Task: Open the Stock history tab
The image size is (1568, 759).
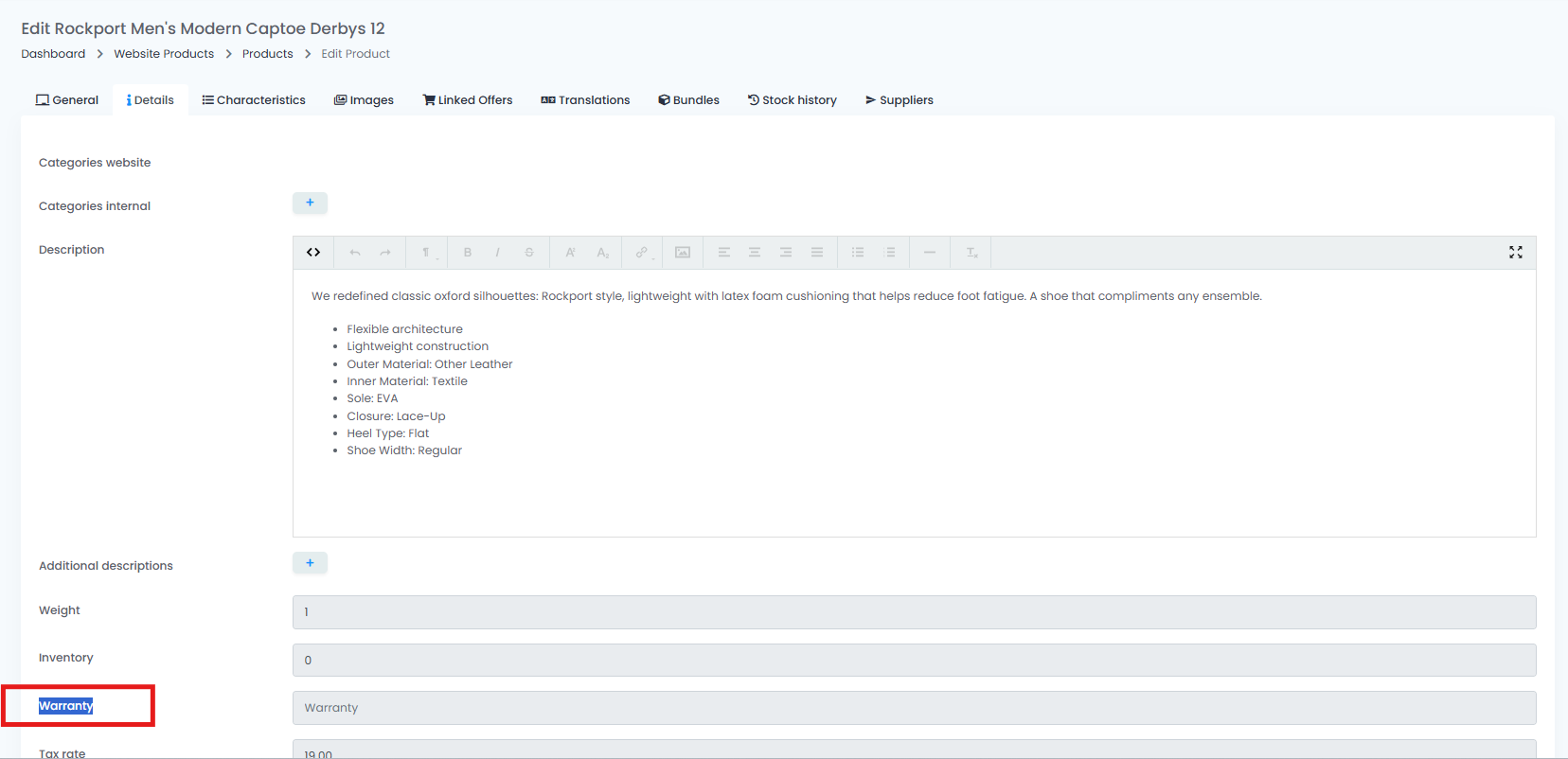Action: [793, 100]
